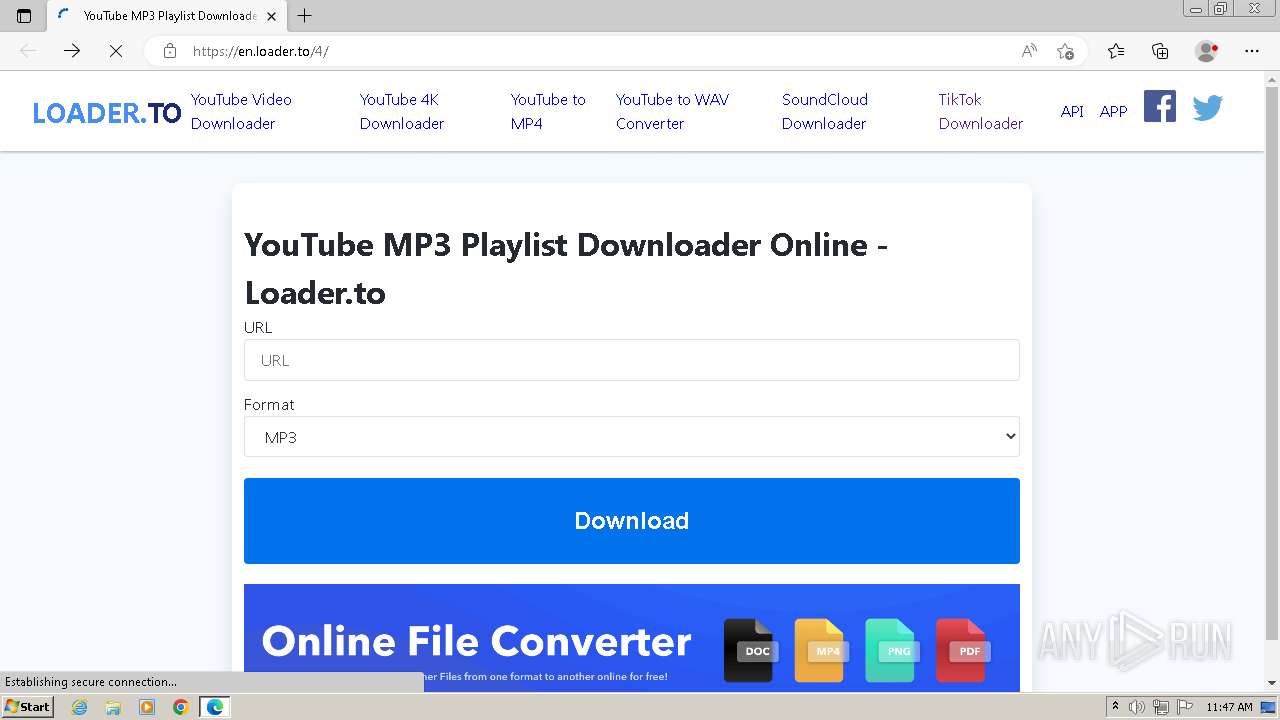Close the YouTube MP3 Playlist tab
Viewport: 1280px width, 720px height.
coord(273,16)
